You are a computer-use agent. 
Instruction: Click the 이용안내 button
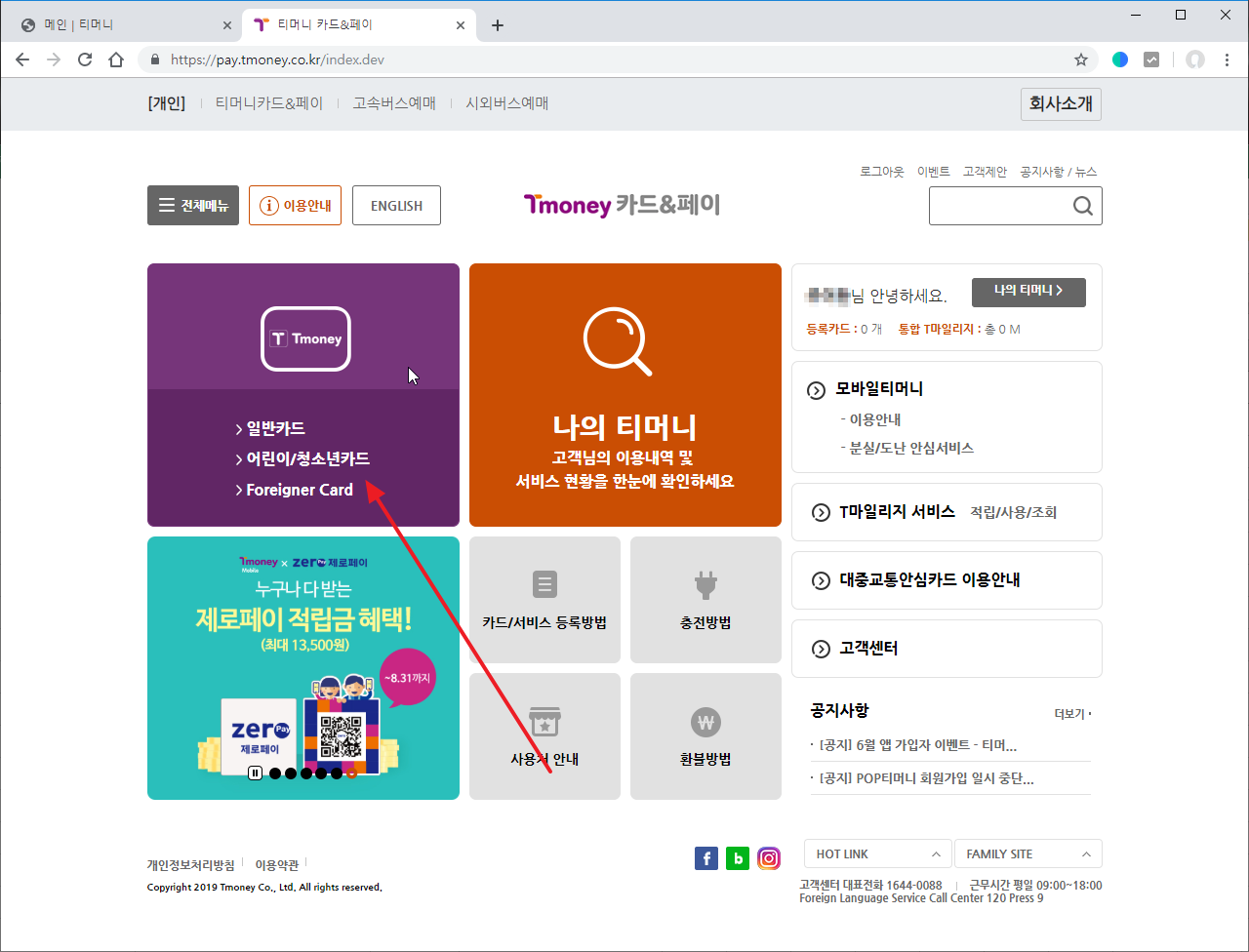coord(295,206)
